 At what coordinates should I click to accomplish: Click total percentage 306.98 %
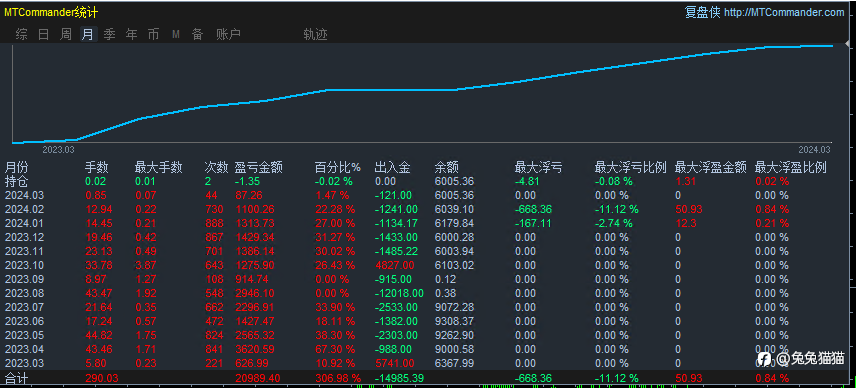coord(338,378)
